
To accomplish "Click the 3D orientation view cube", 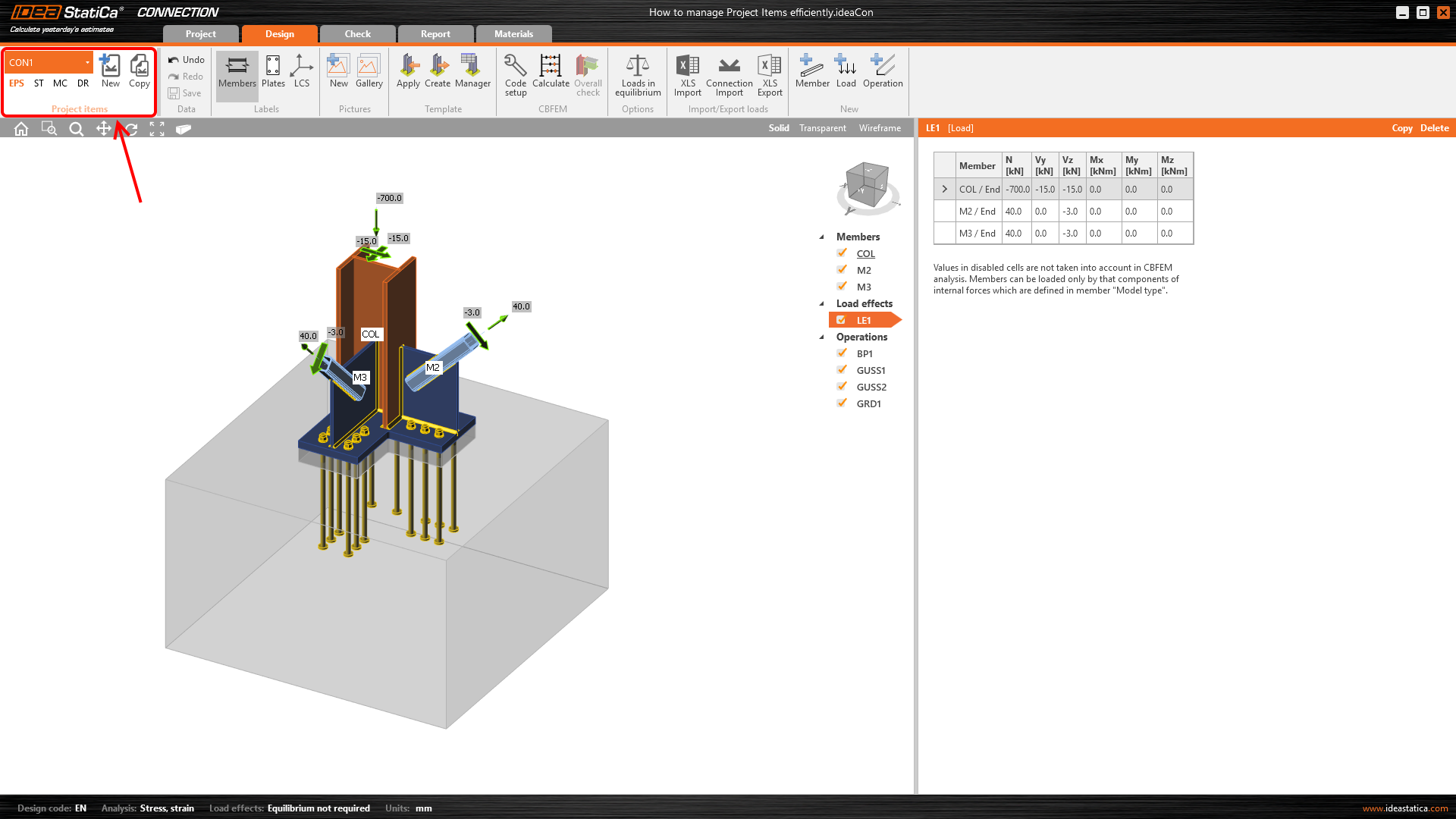I will click(x=868, y=185).
